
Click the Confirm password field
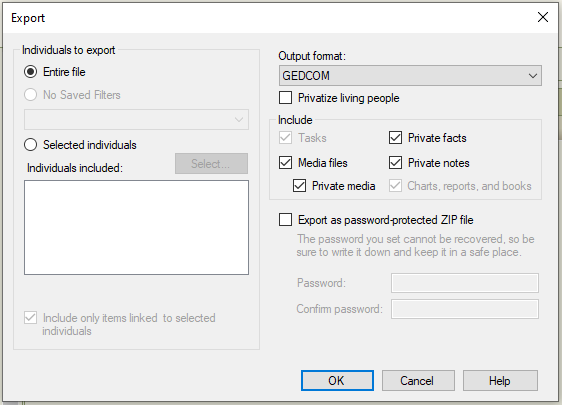pos(465,309)
